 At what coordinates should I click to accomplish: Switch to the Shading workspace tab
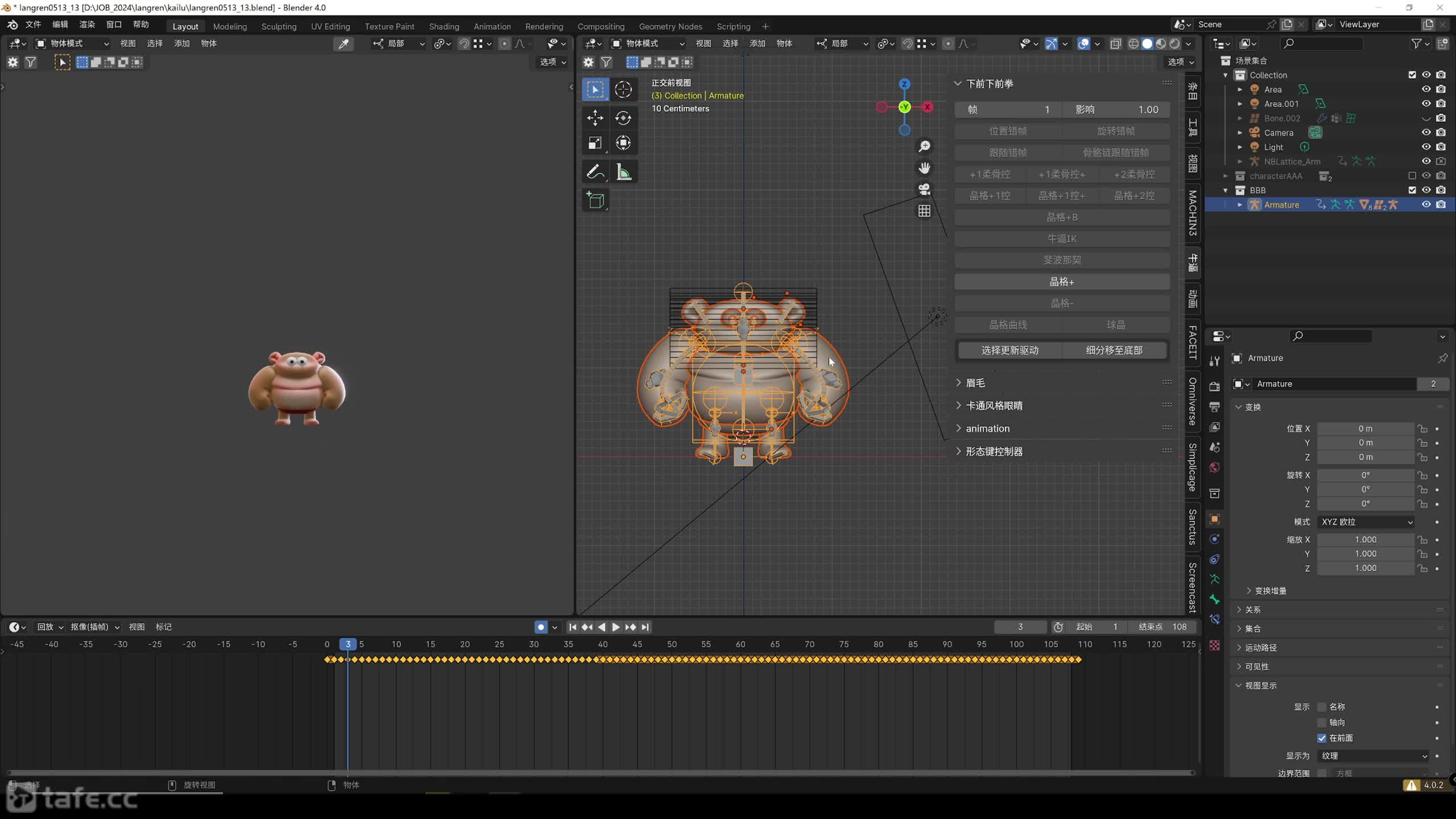444,26
